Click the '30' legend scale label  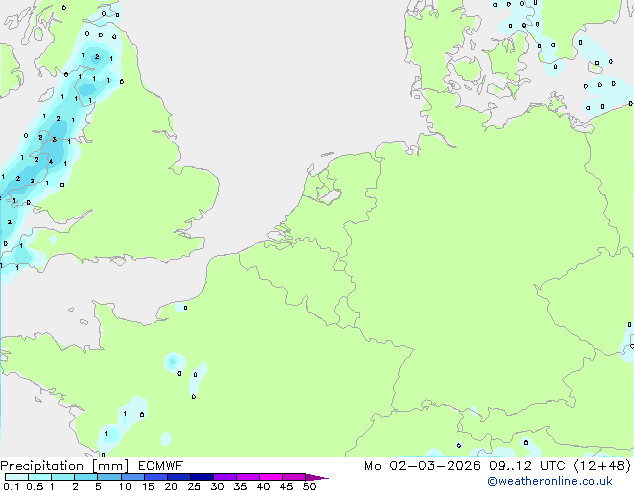tap(217, 486)
